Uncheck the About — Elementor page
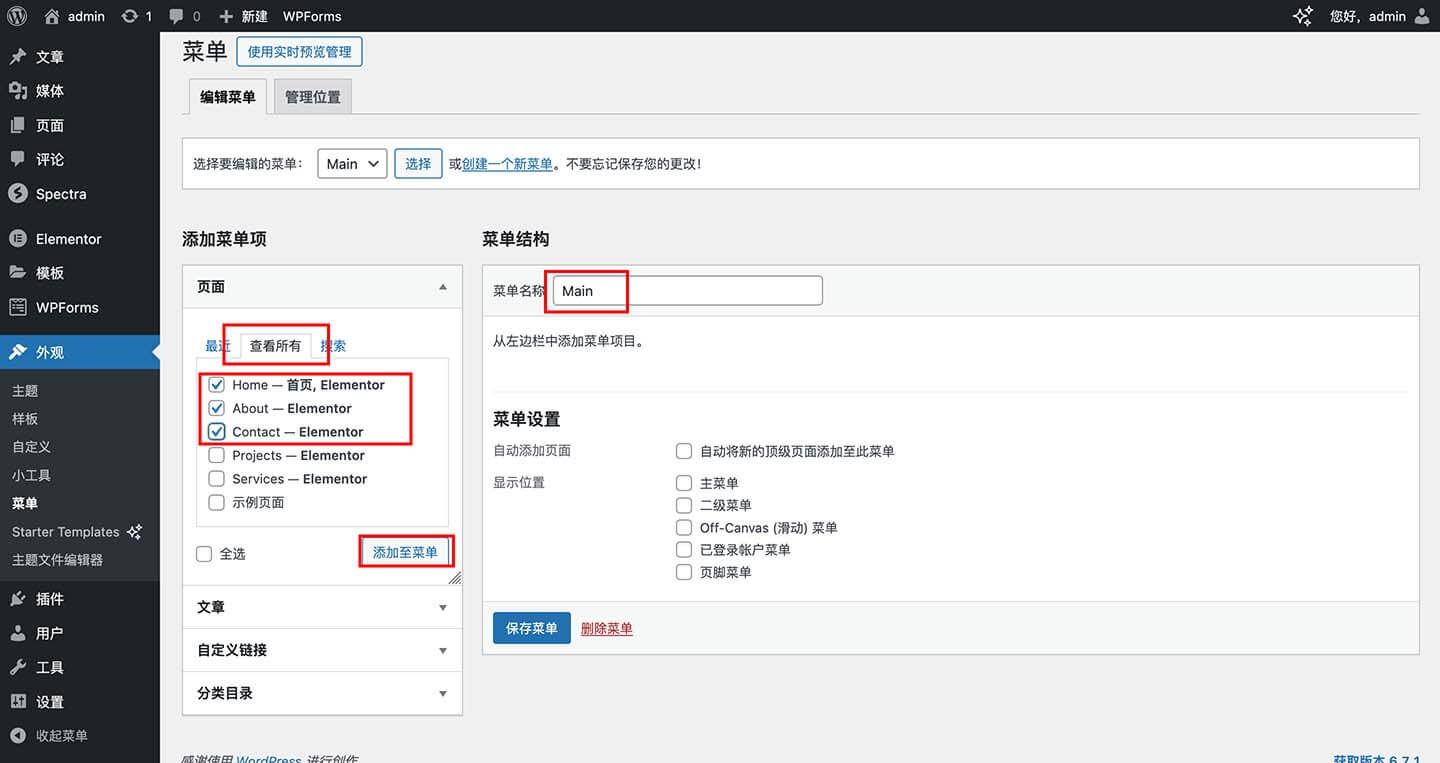 point(216,408)
